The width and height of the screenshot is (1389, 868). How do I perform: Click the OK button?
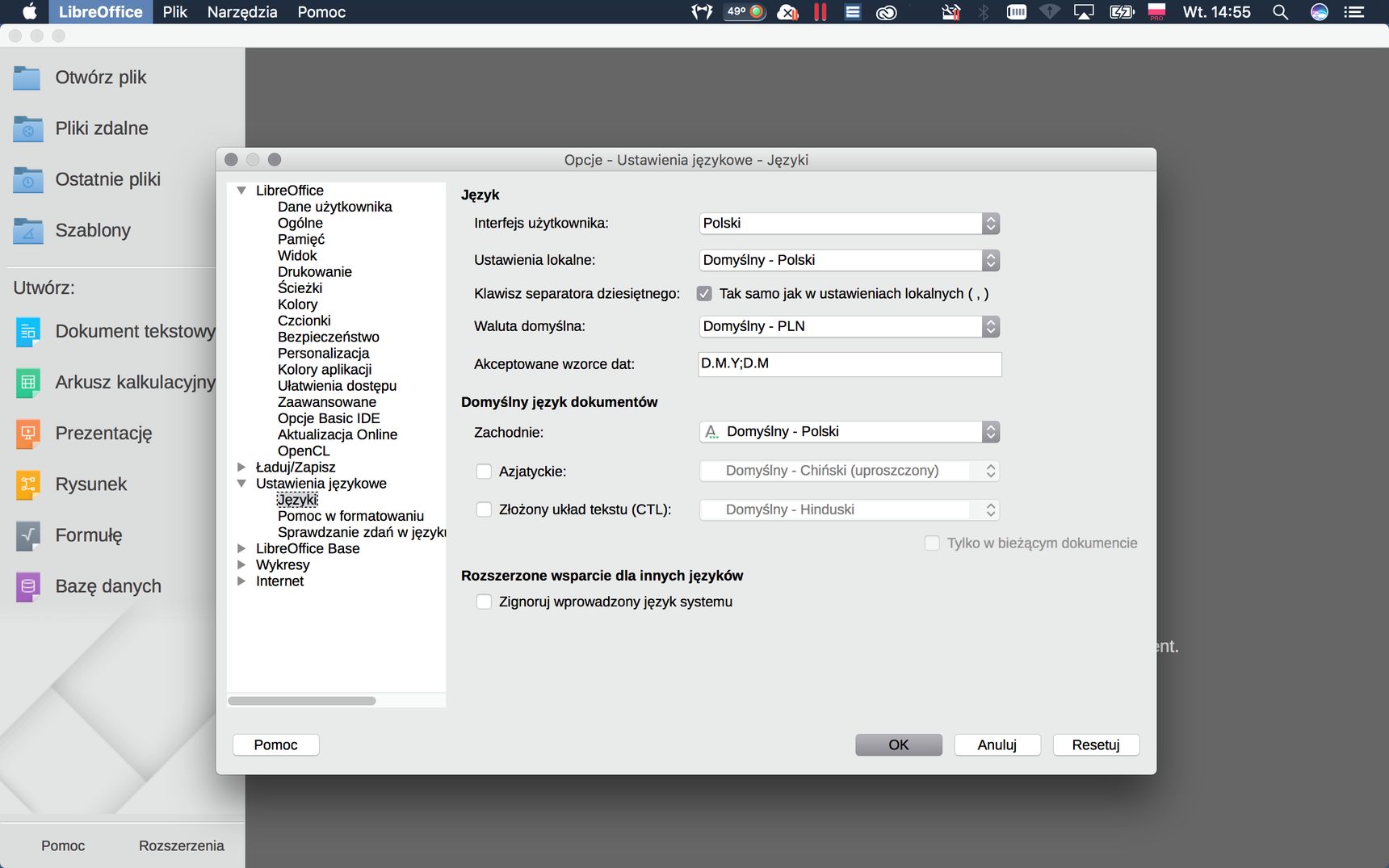tap(899, 744)
